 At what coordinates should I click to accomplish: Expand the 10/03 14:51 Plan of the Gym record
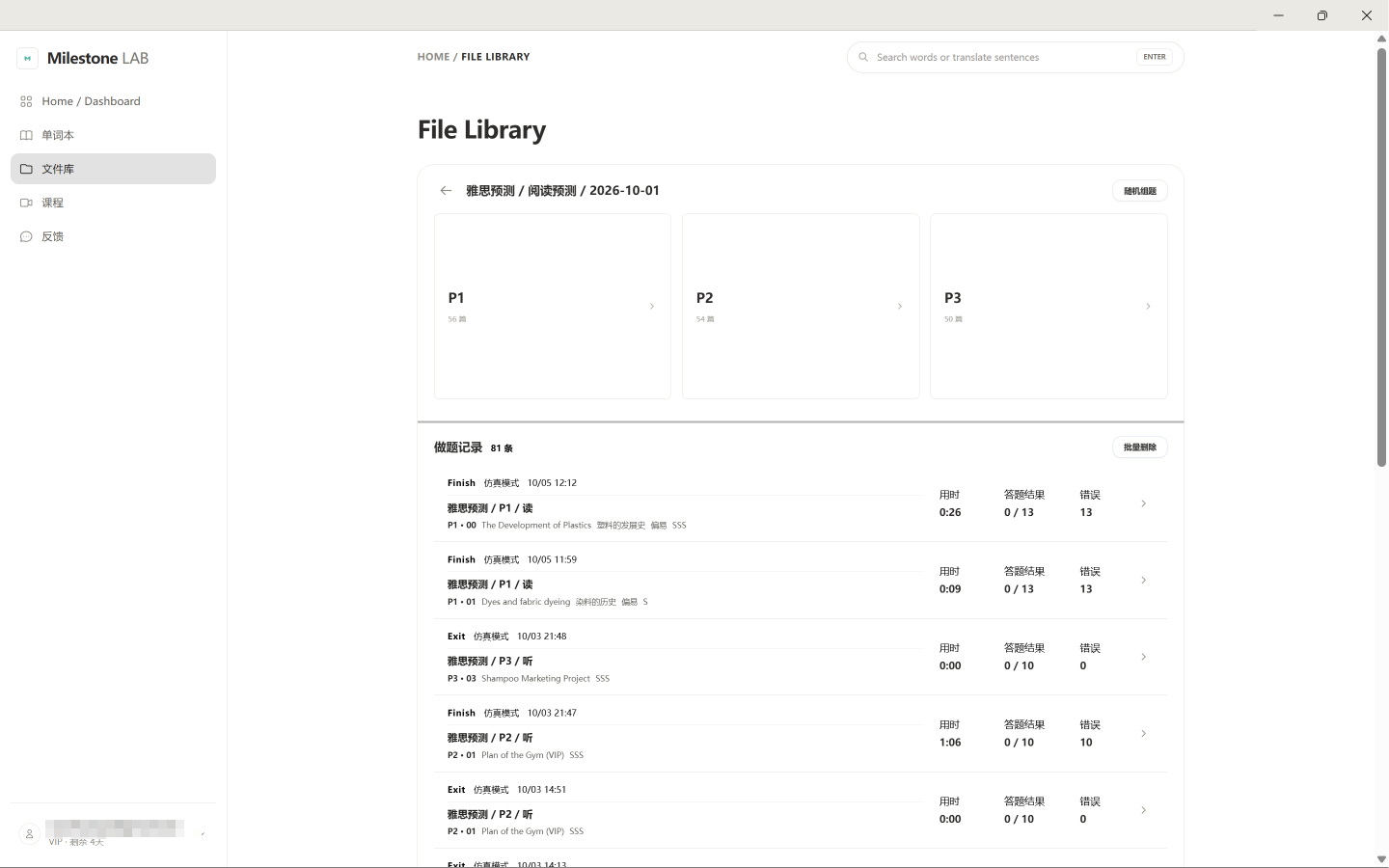coord(1144,810)
